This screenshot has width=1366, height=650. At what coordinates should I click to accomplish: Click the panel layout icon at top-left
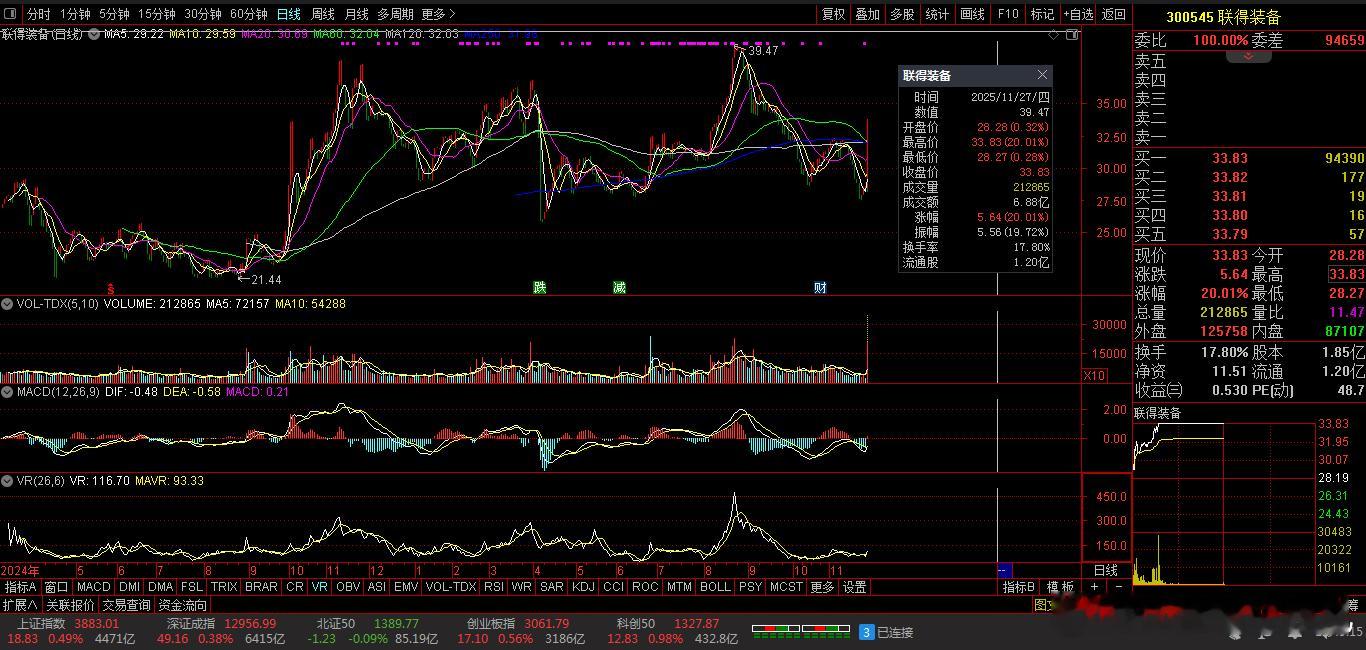(x=11, y=14)
